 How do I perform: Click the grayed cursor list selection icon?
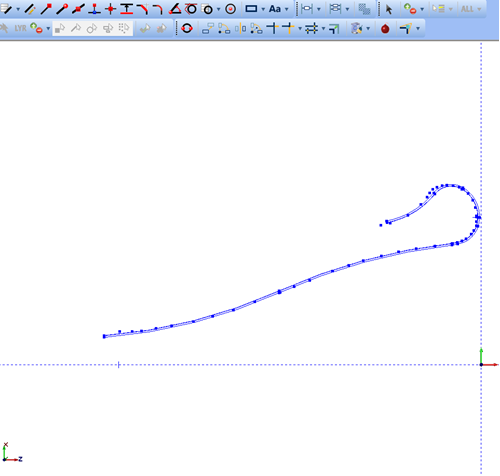[438, 9]
